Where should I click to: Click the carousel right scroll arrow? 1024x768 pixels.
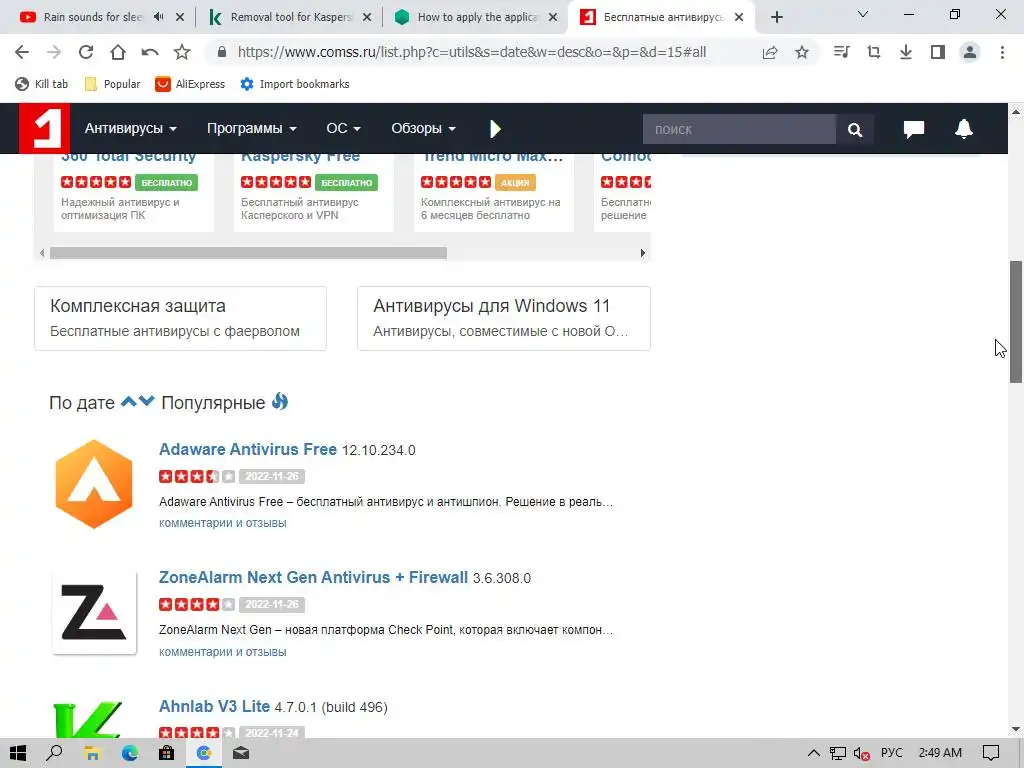[643, 253]
